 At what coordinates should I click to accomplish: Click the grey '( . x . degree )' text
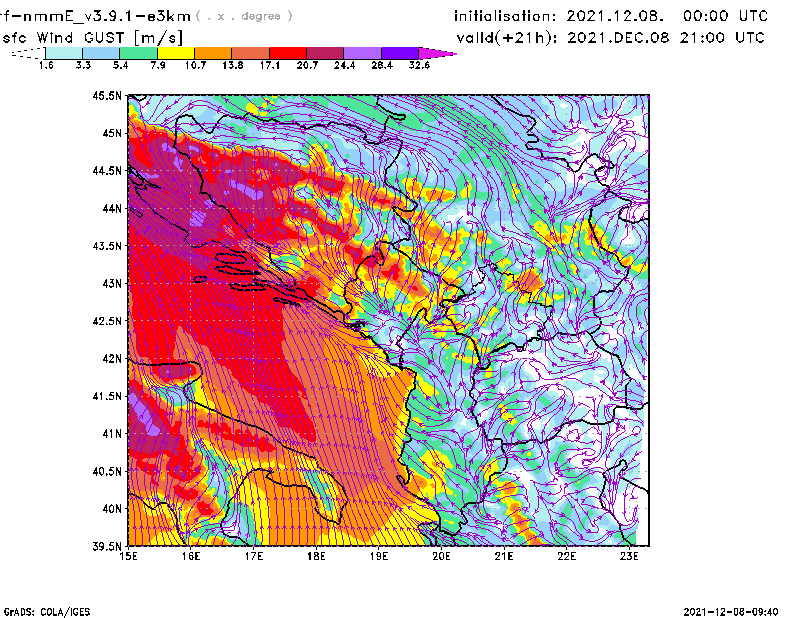244,16
